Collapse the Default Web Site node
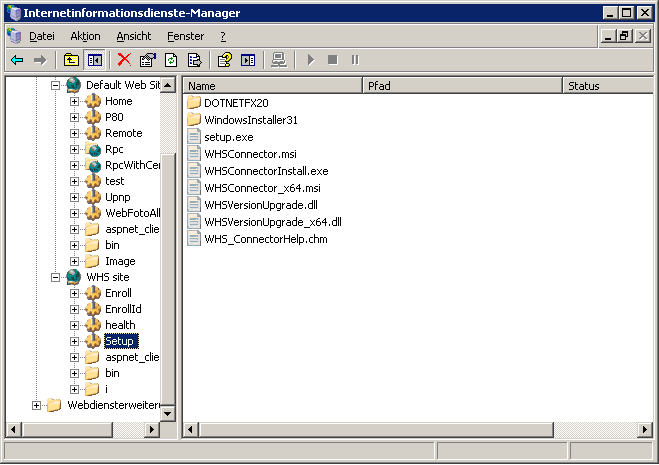The width and height of the screenshot is (659, 465). [55, 85]
